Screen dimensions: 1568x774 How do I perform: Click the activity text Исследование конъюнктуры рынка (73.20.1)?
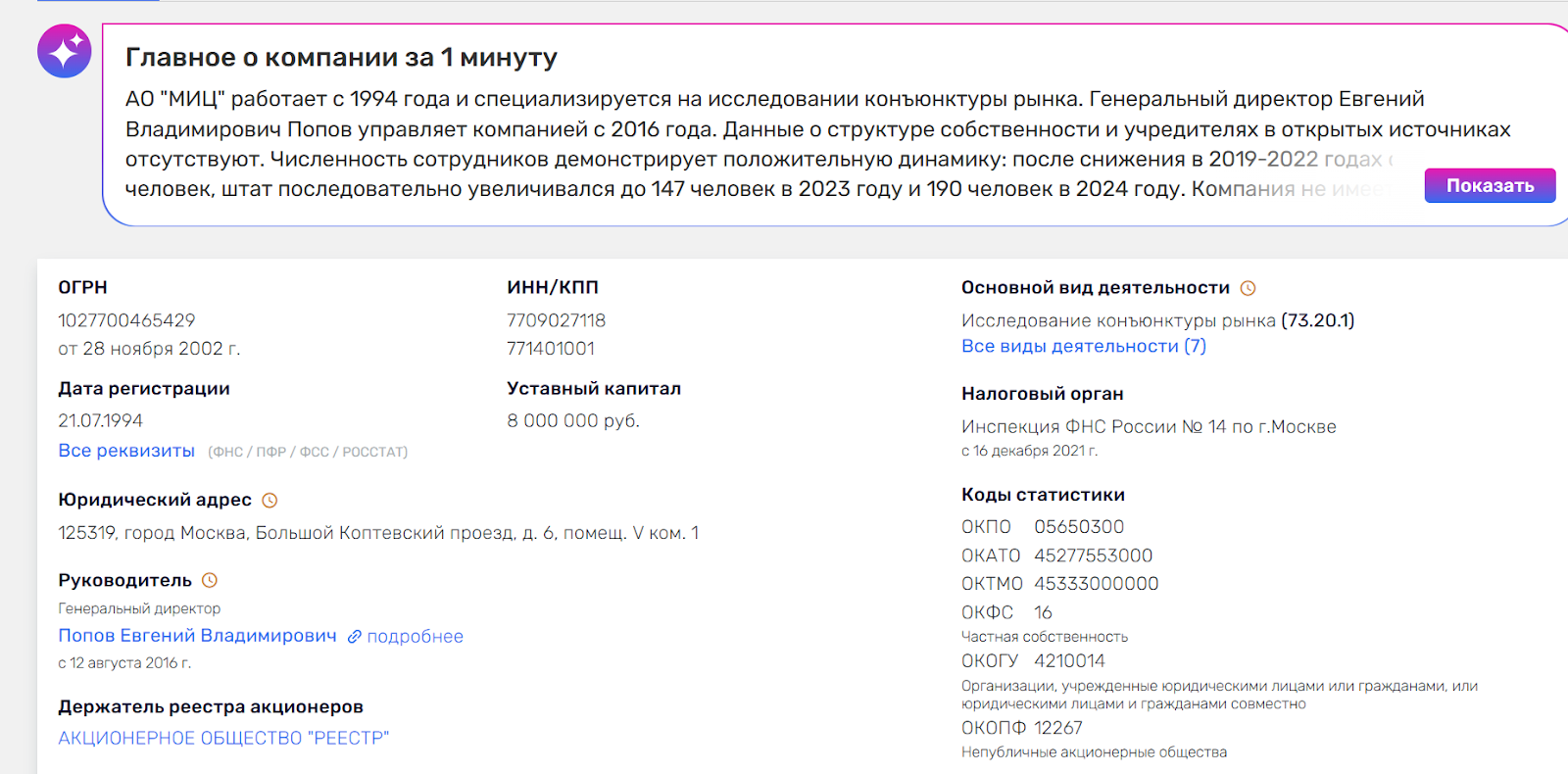click(x=1157, y=320)
